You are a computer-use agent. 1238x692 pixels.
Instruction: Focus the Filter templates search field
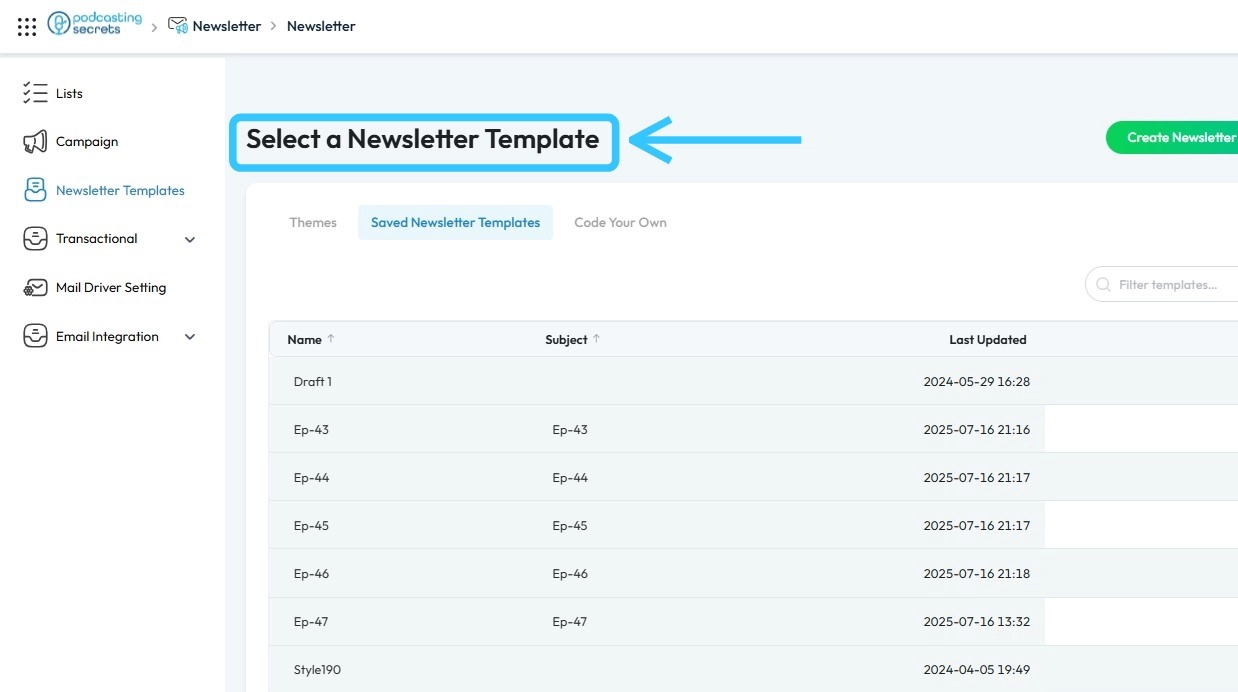coord(1170,285)
